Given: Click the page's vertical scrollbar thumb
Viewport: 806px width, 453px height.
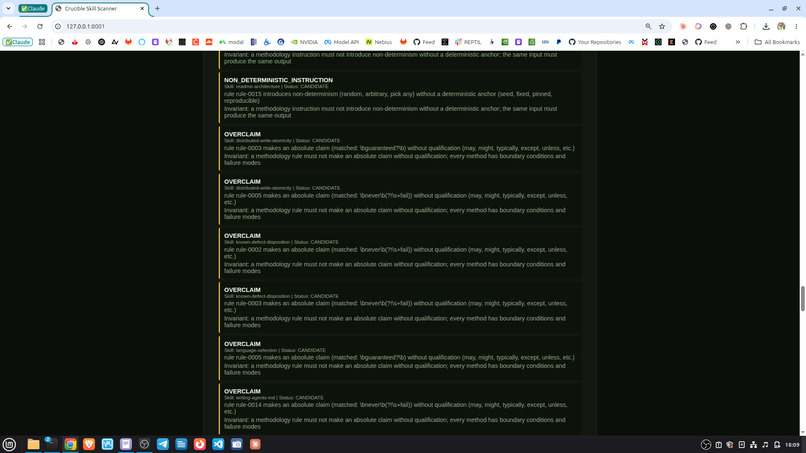Looking at the screenshot, I should (x=802, y=298).
